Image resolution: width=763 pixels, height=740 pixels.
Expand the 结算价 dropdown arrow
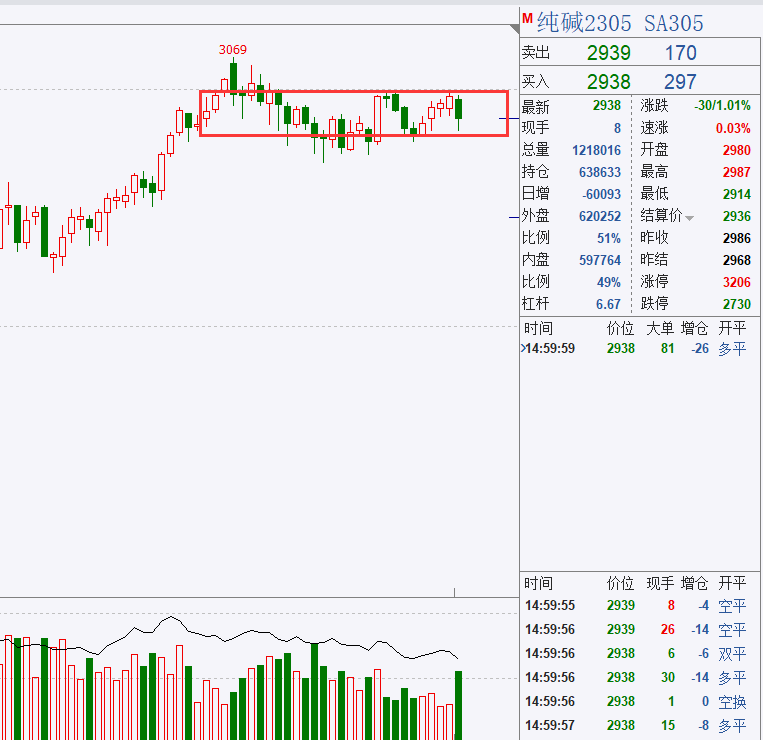(689, 218)
